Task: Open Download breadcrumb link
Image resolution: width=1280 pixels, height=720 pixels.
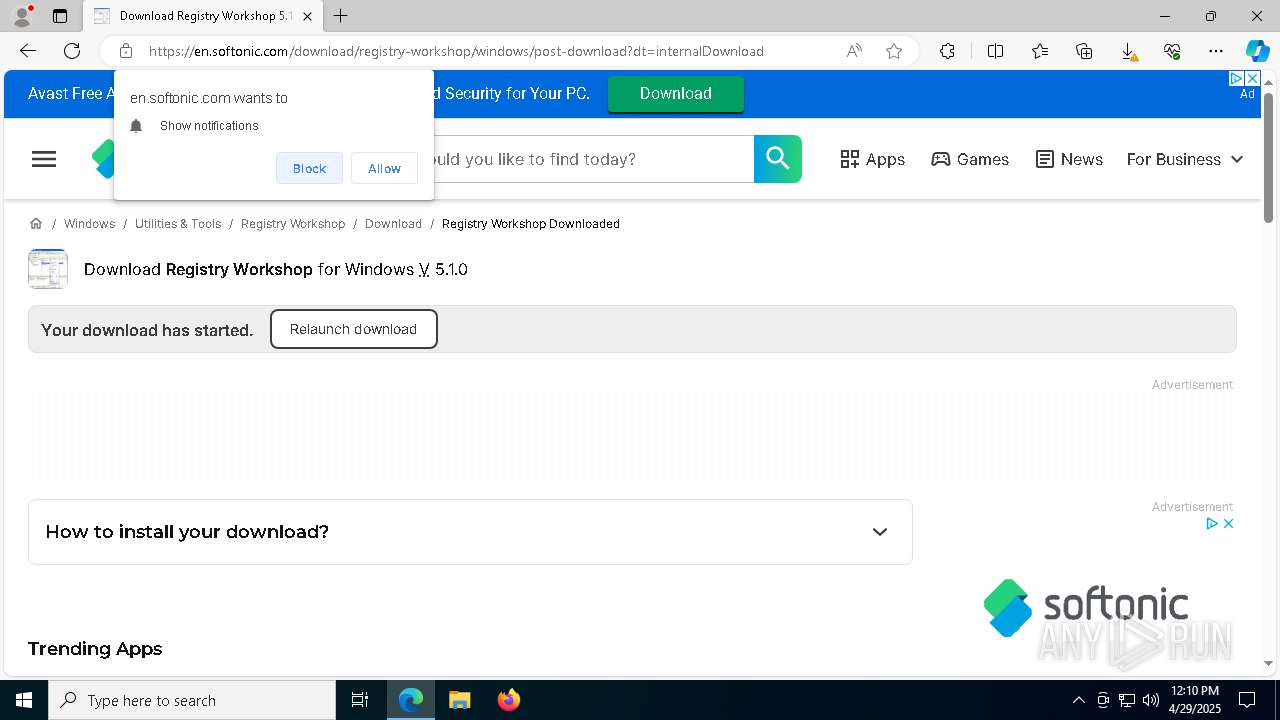Action: click(x=393, y=224)
